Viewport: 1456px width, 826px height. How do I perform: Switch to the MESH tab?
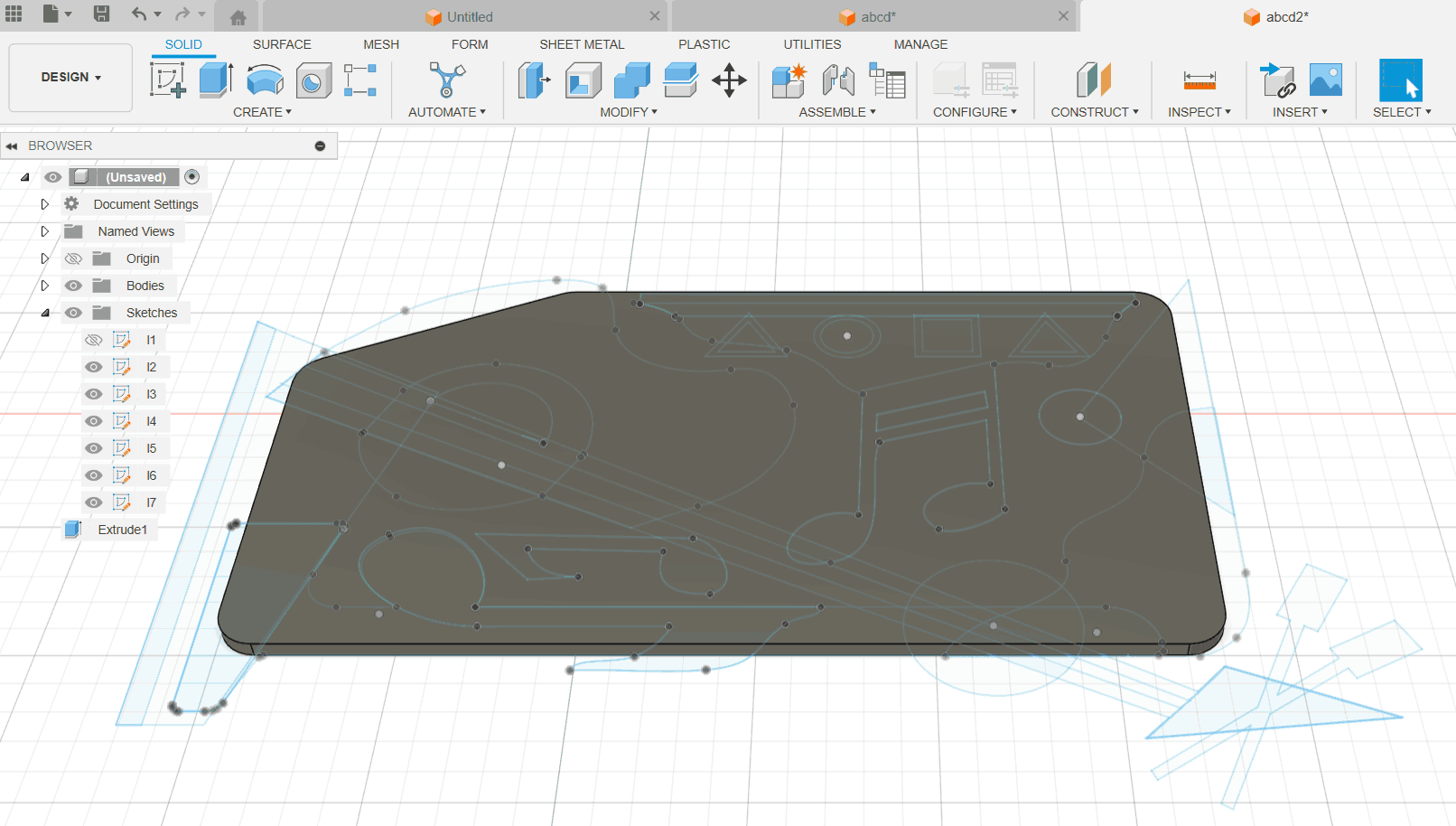tap(381, 44)
